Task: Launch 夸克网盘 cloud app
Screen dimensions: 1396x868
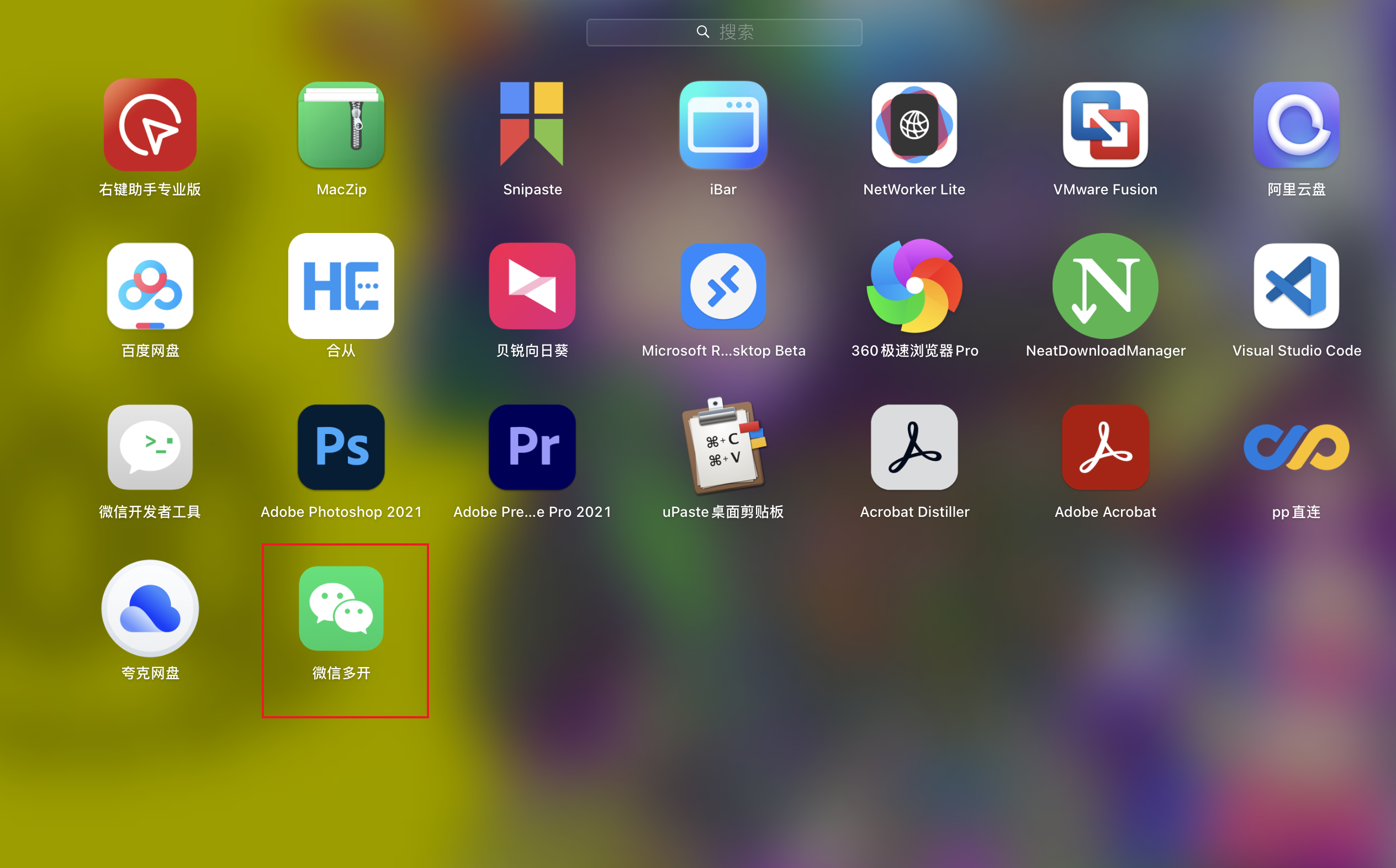Action: 150,608
